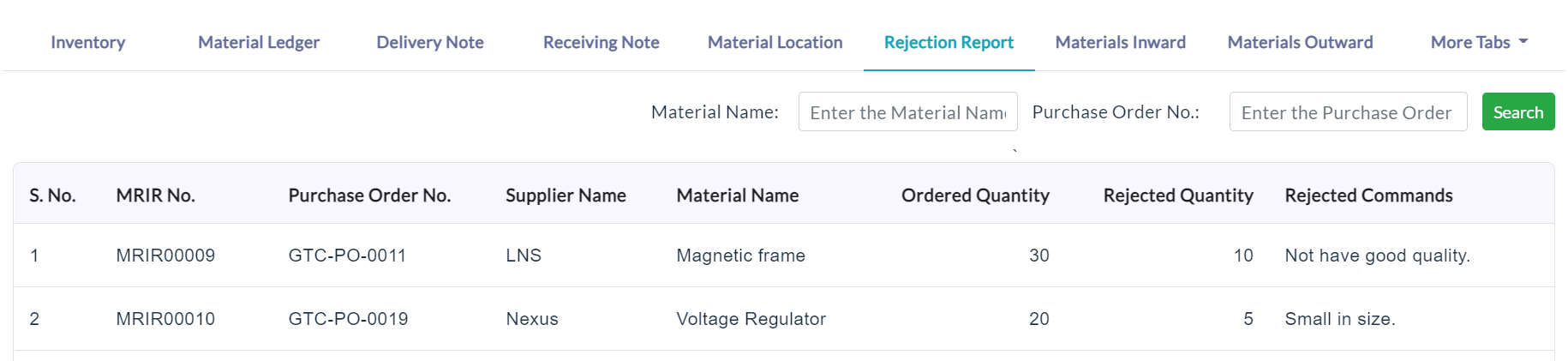
Task: Open the Materials Inward tab
Action: tap(1121, 42)
